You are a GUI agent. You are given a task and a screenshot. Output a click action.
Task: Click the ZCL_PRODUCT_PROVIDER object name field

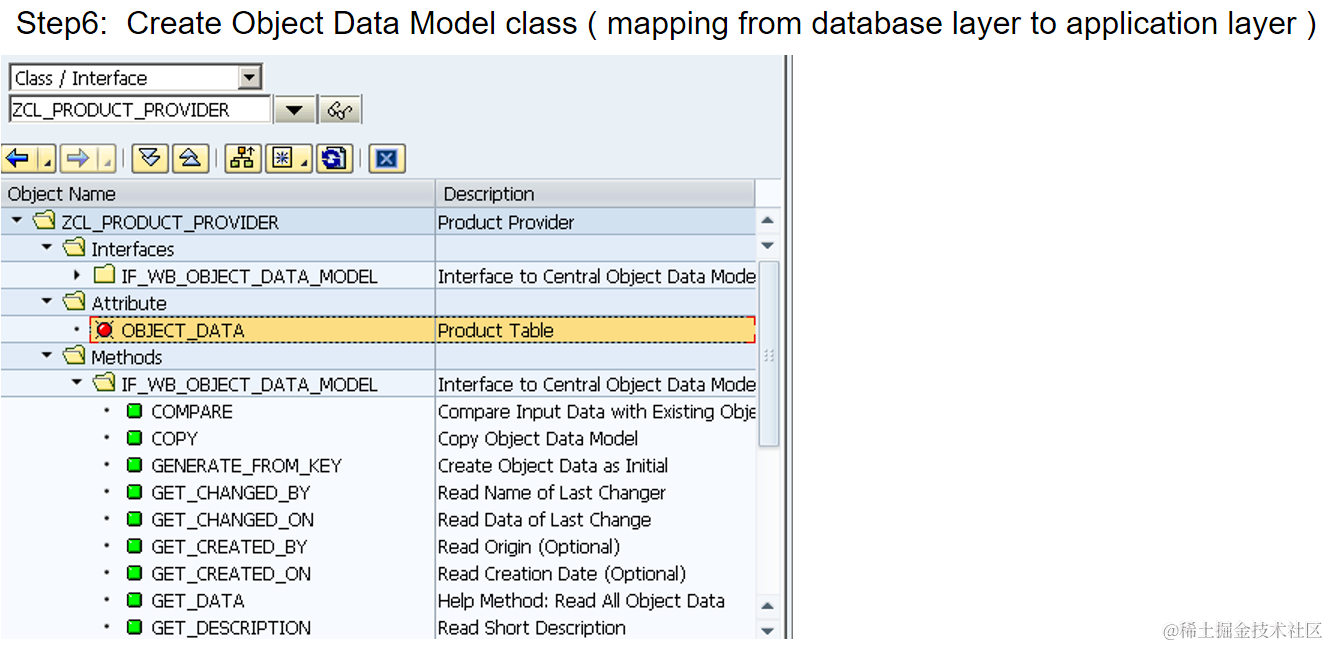click(x=140, y=110)
